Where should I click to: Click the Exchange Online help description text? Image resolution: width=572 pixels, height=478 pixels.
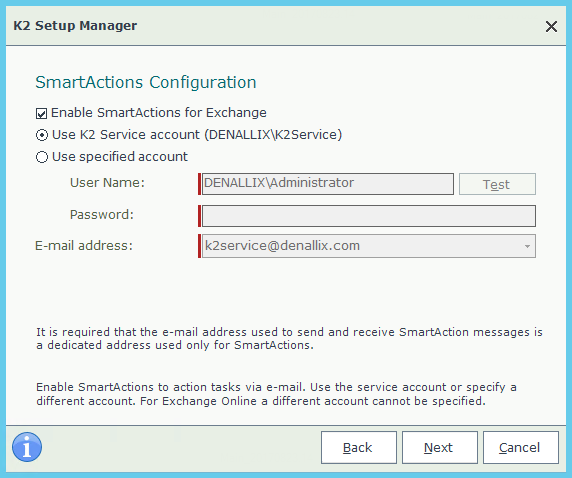tap(276, 394)
